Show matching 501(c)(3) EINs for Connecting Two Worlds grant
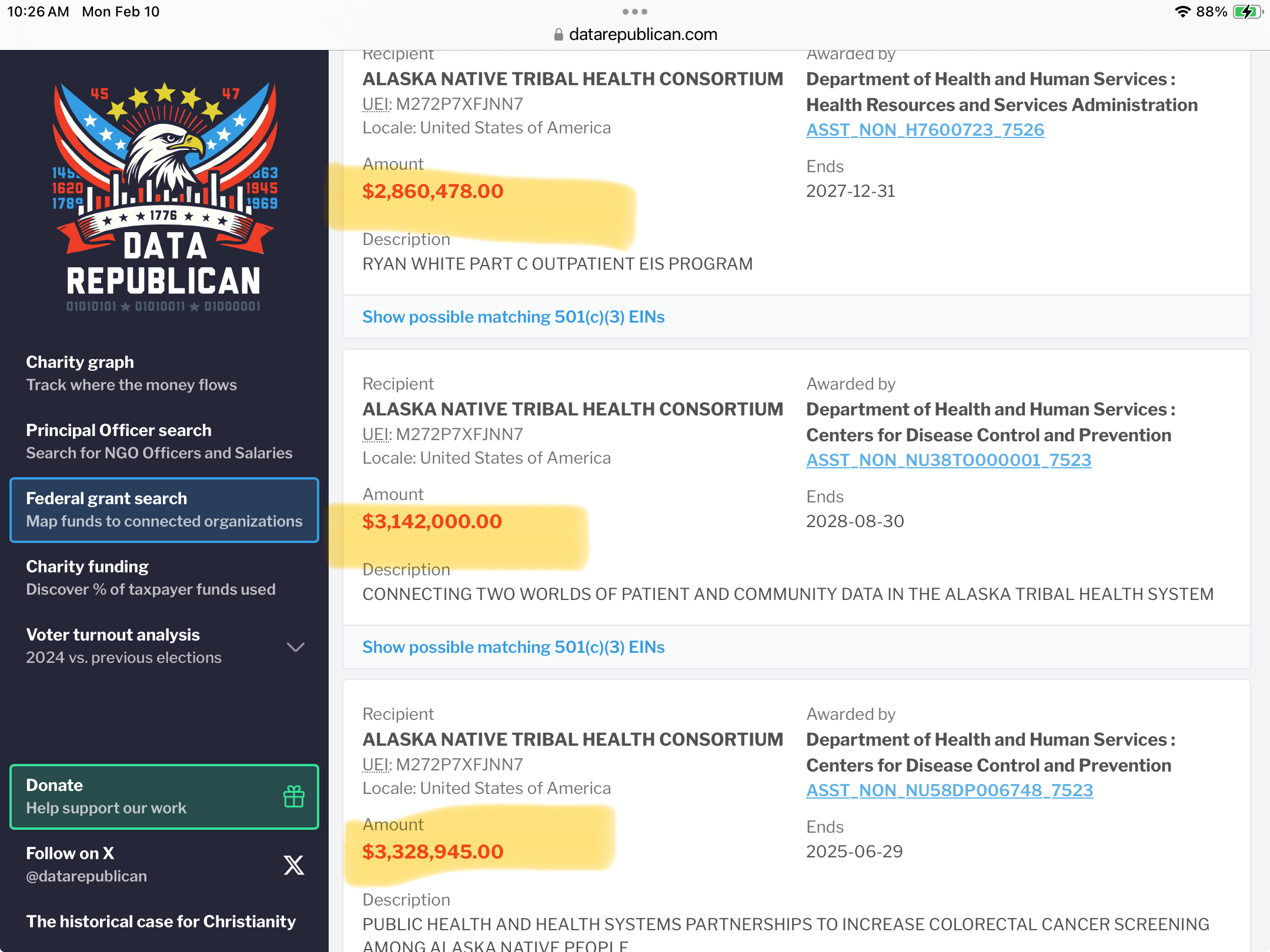Viewport: 1270px width, 952px height. point(513,647)
